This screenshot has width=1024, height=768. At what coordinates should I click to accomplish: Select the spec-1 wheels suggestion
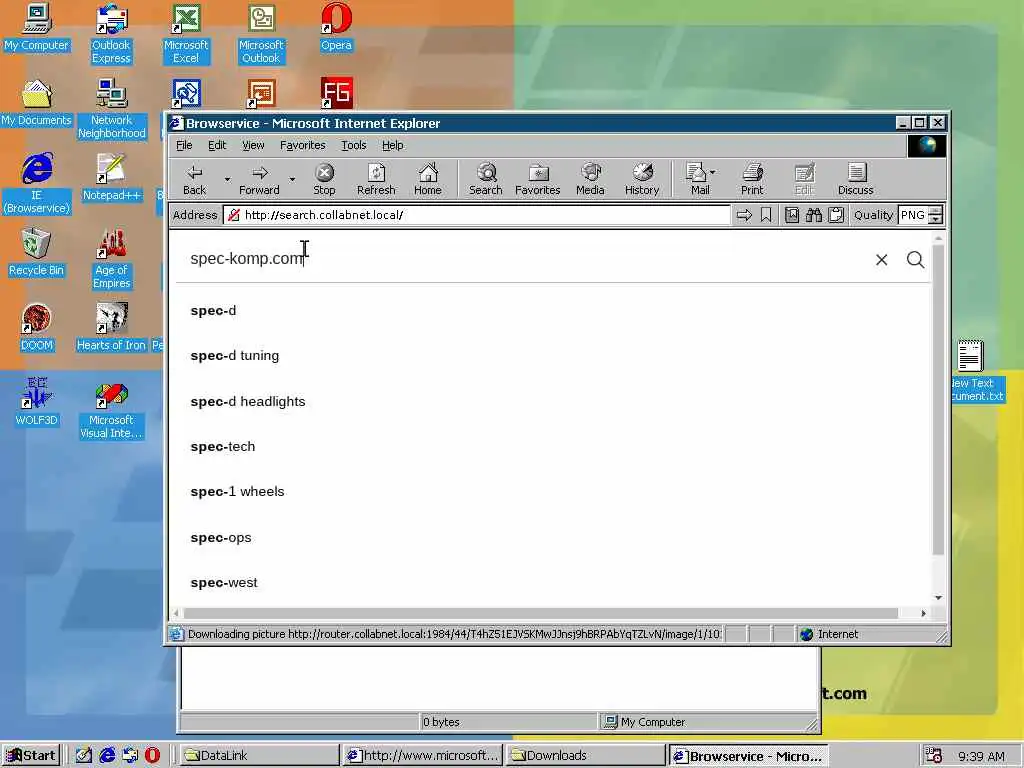[x=237, y=492]
